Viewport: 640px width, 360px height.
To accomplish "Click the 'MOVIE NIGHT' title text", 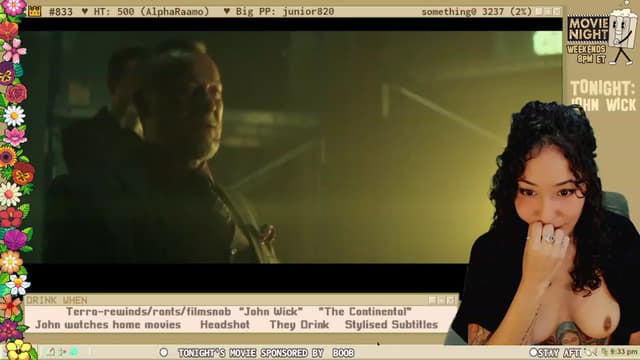I will [588, 29].
